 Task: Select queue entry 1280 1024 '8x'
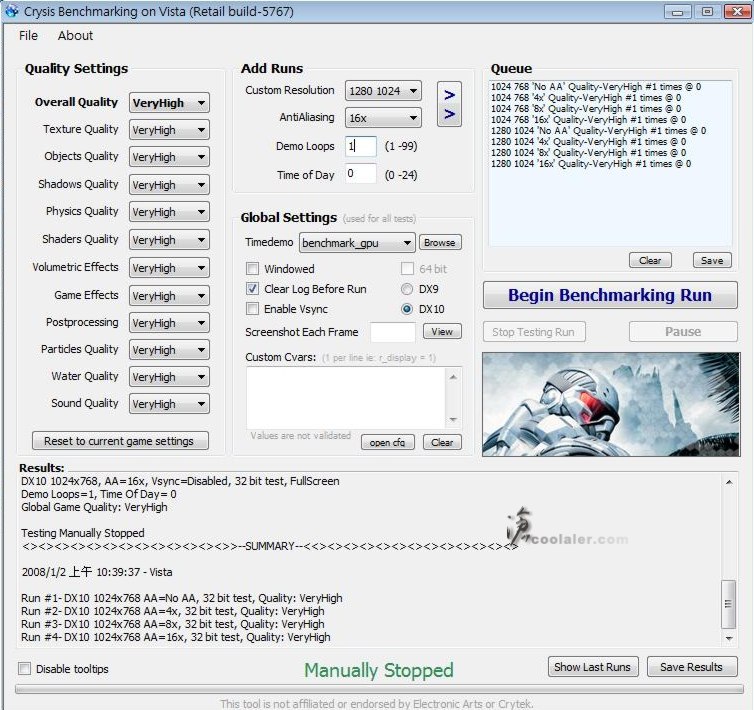coord(589,153)
